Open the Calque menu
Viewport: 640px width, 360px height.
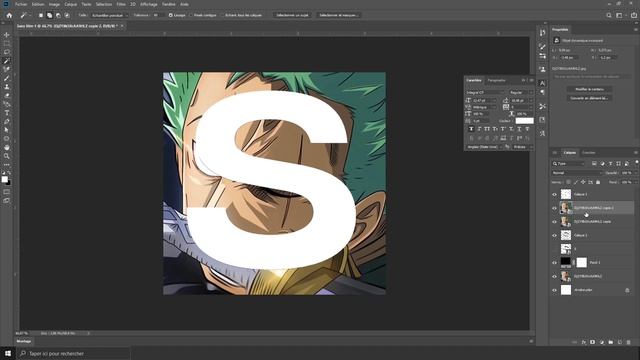[71, 4]
